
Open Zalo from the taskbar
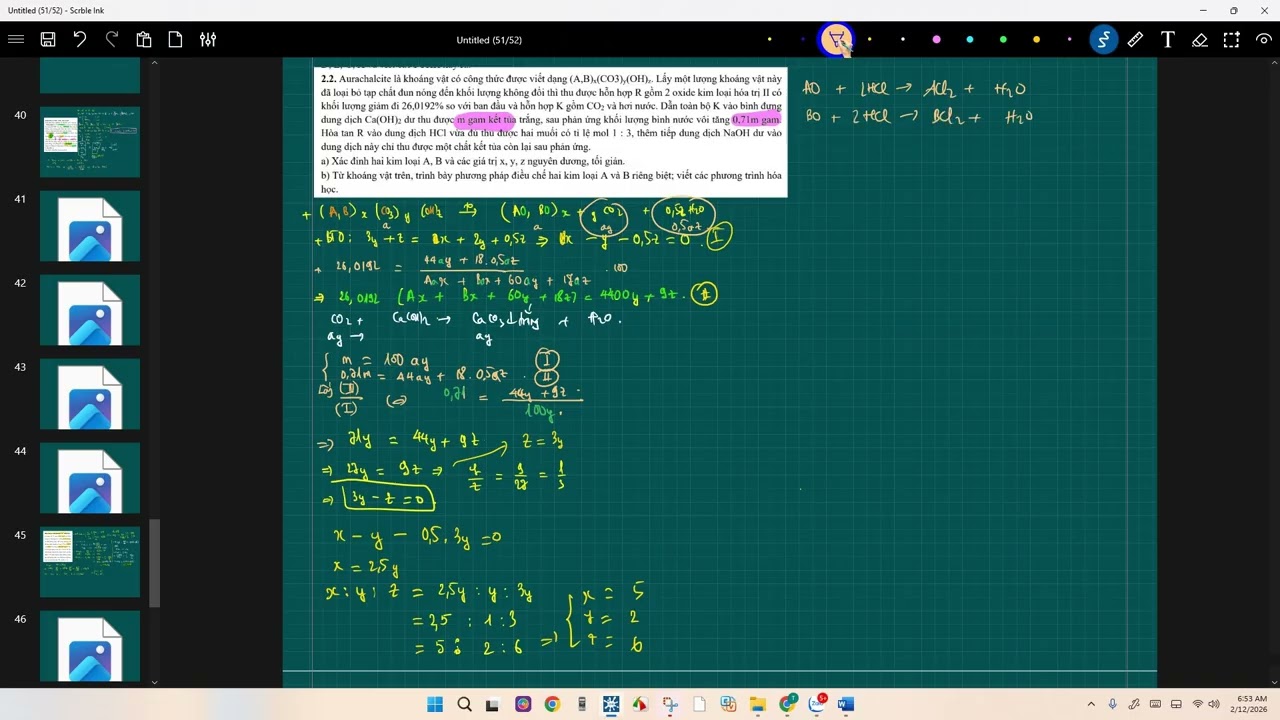tap(817, 704)
